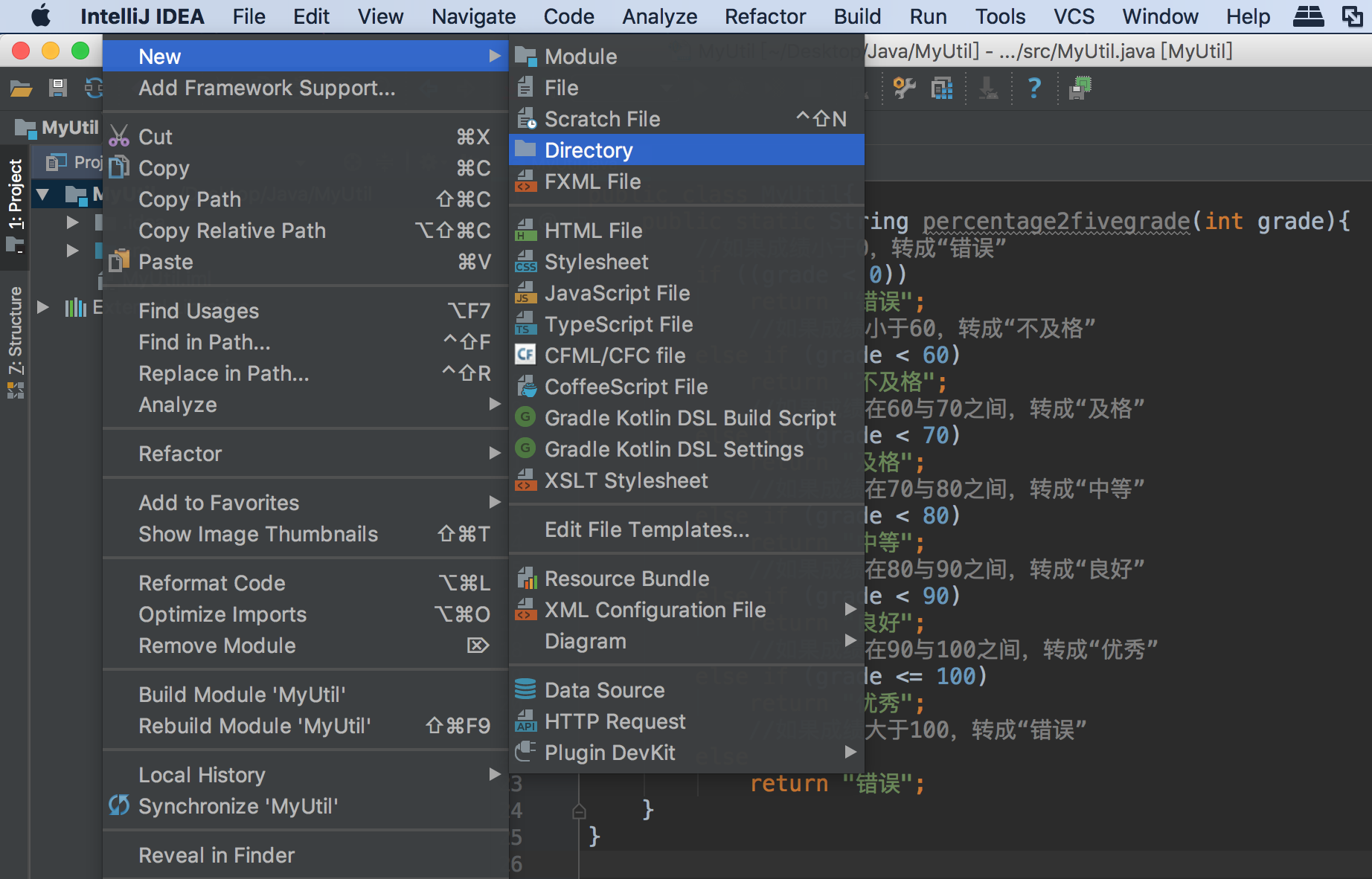The image size is (1372, 879).
Task: Expand XML Configuration File submenu
Action: [x=686, y=610]
